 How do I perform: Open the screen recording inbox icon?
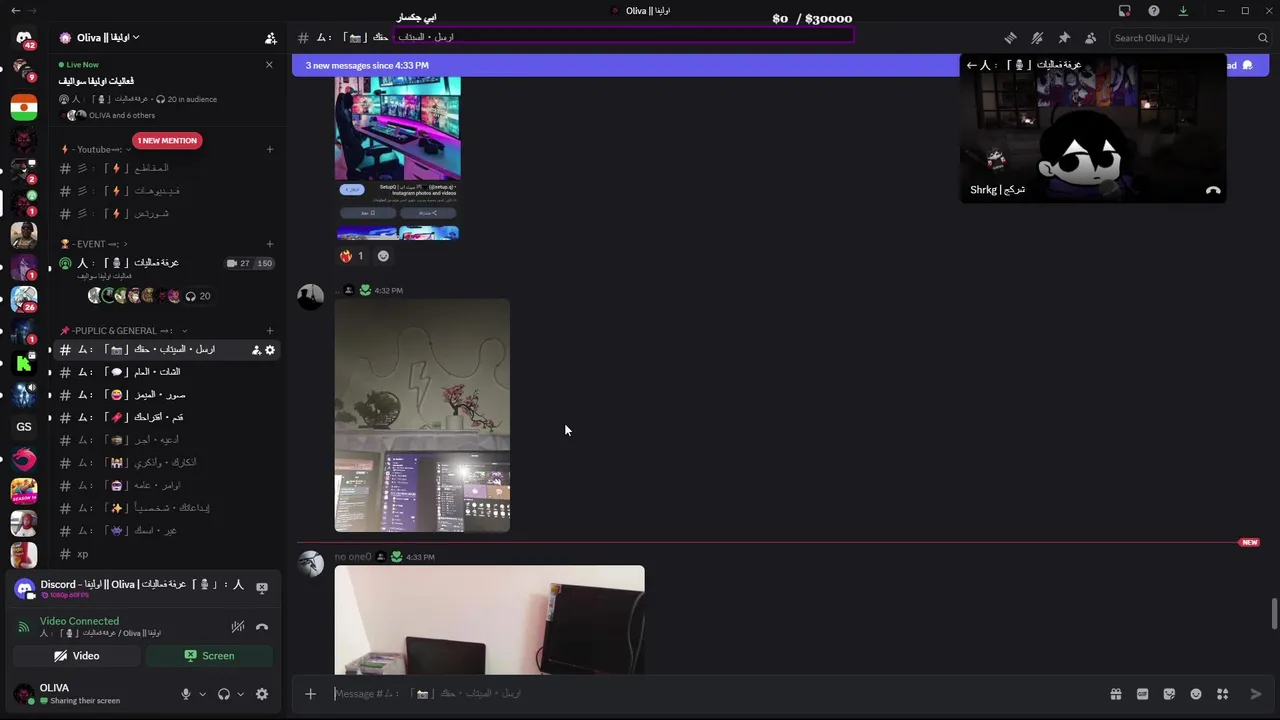pos(1125,11)
